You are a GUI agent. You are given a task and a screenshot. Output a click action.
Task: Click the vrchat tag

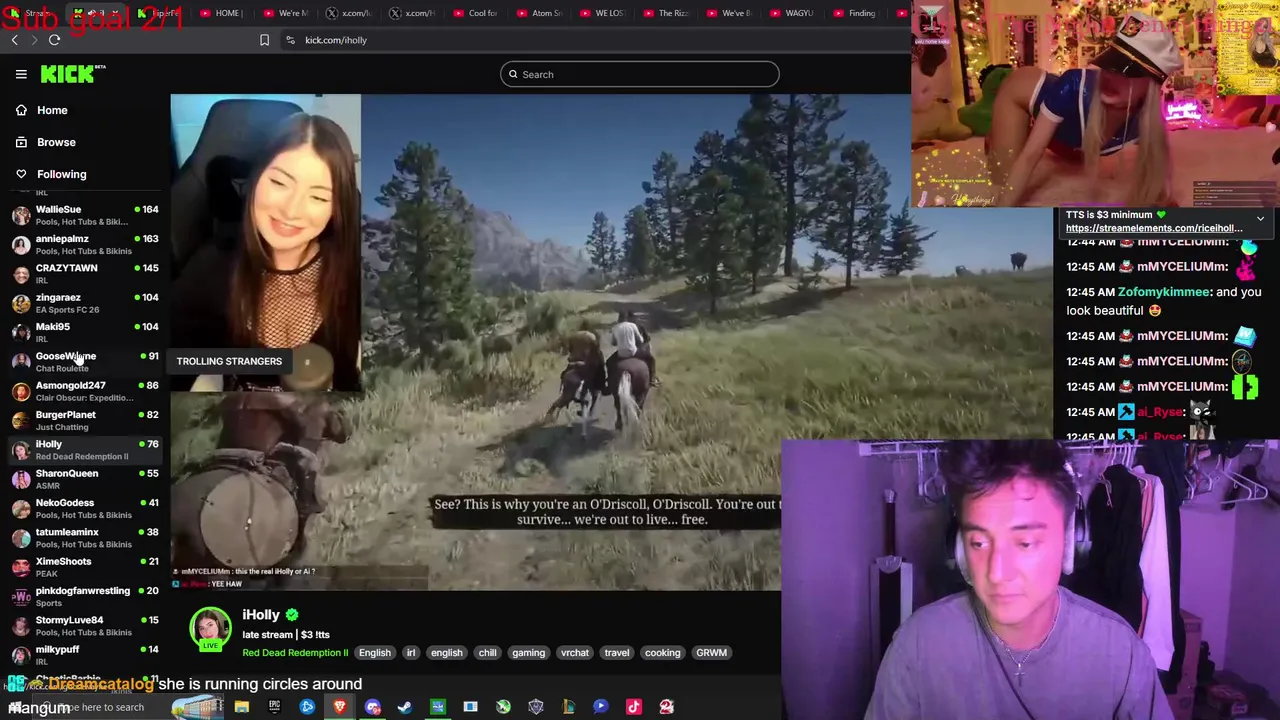click(575, 653)
